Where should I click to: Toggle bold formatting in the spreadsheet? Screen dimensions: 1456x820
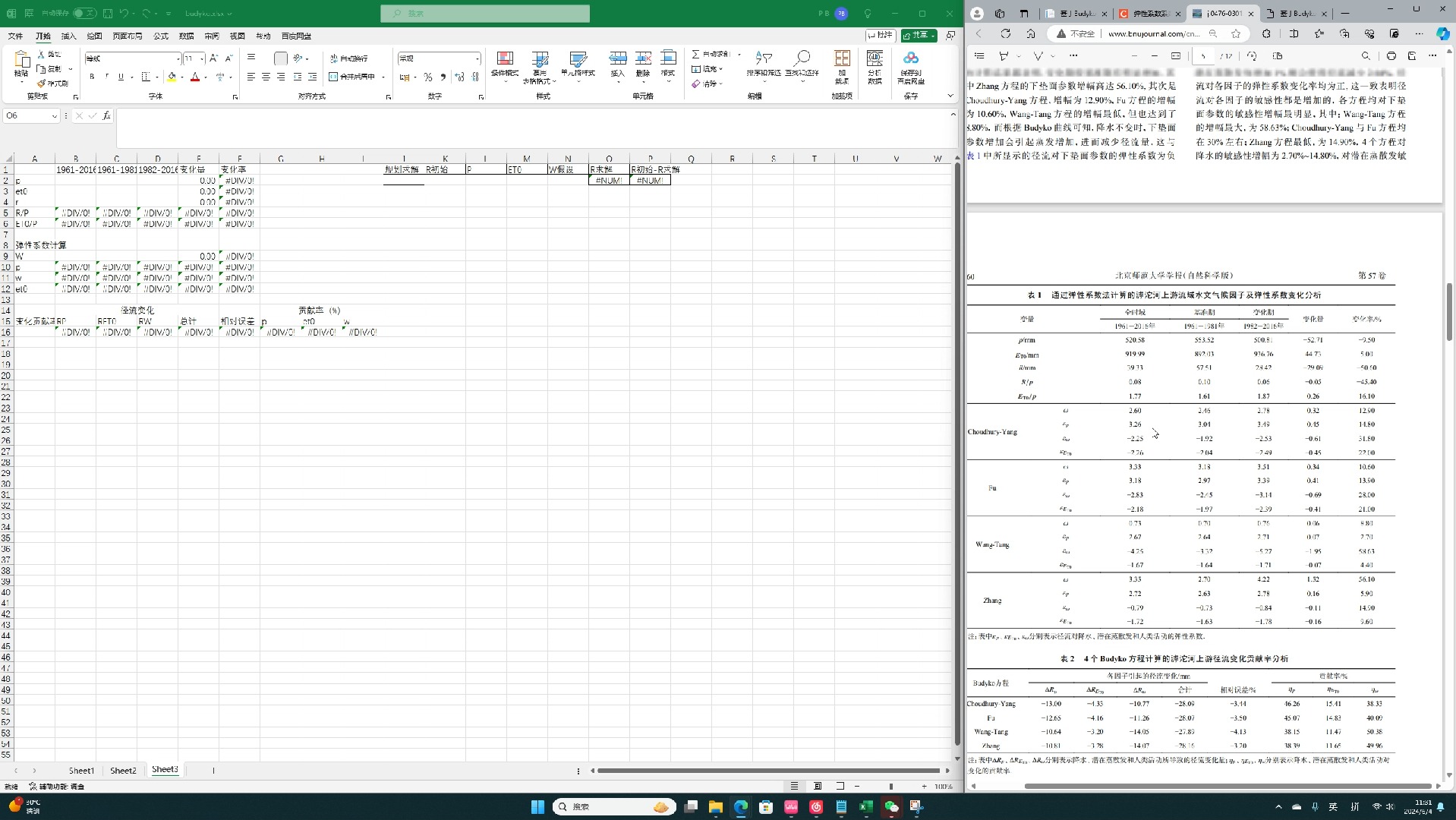point(92,77)
